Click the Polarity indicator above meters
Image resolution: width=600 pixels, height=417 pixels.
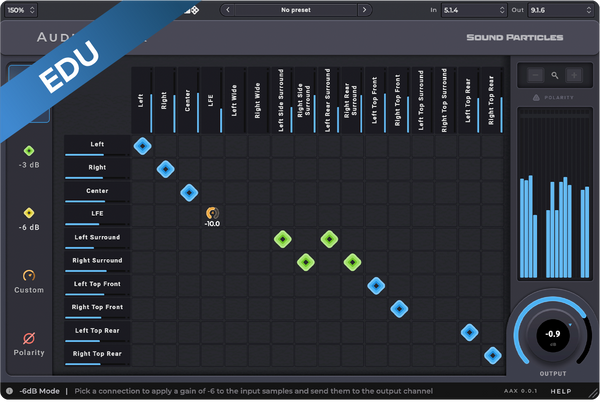(553, 98)
